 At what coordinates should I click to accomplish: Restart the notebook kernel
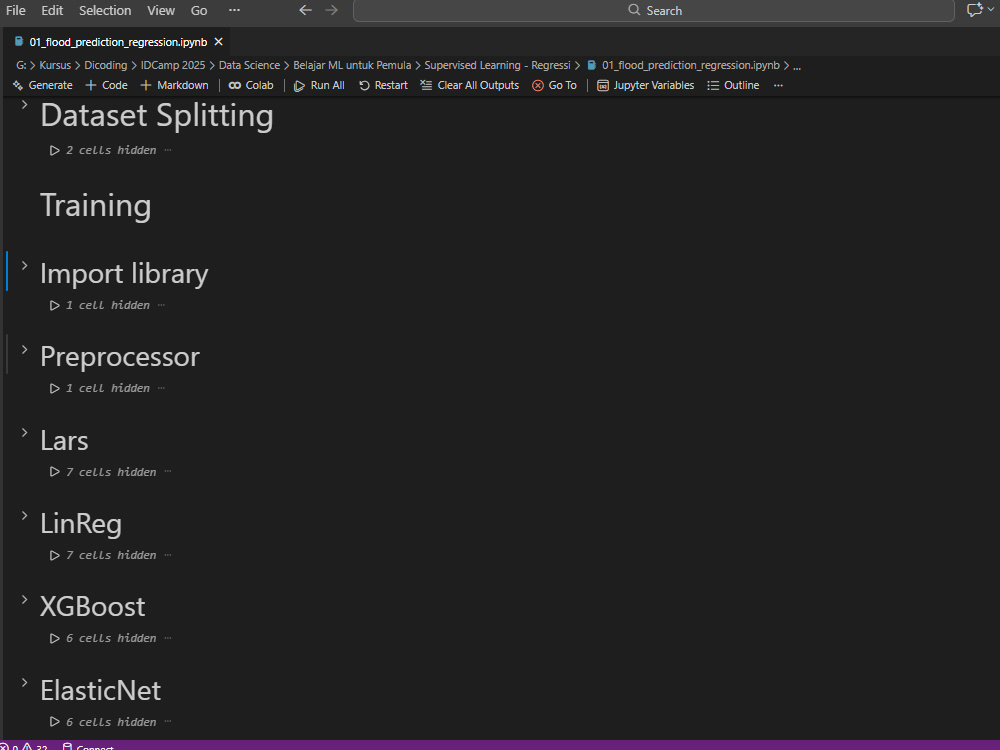click(383, 85)
